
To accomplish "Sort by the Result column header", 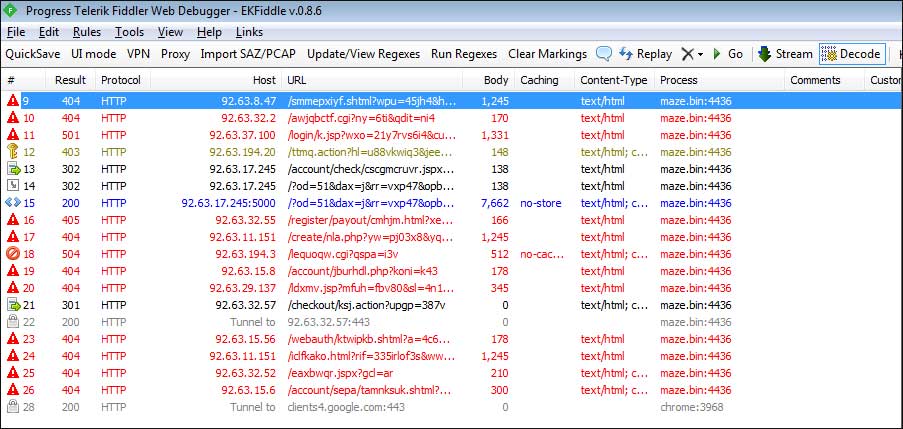I will coord(70,81).
